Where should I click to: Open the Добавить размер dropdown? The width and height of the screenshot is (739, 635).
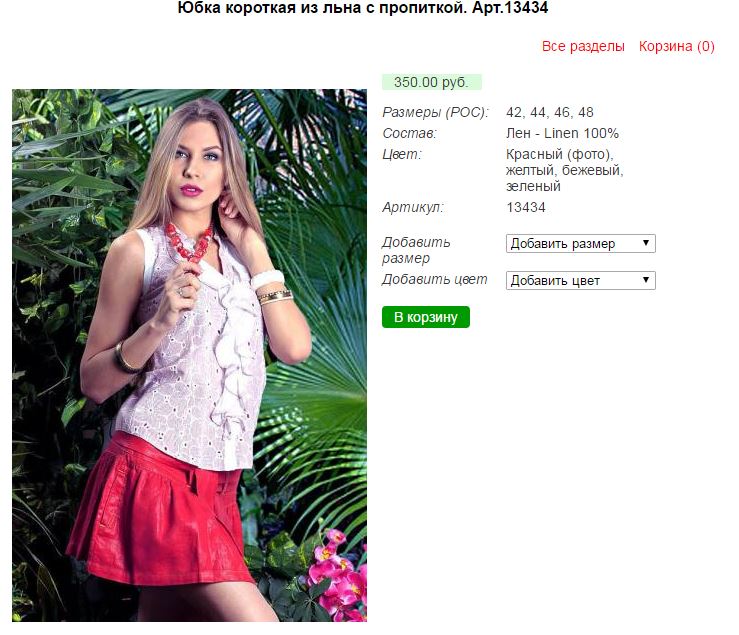(581, 244)
